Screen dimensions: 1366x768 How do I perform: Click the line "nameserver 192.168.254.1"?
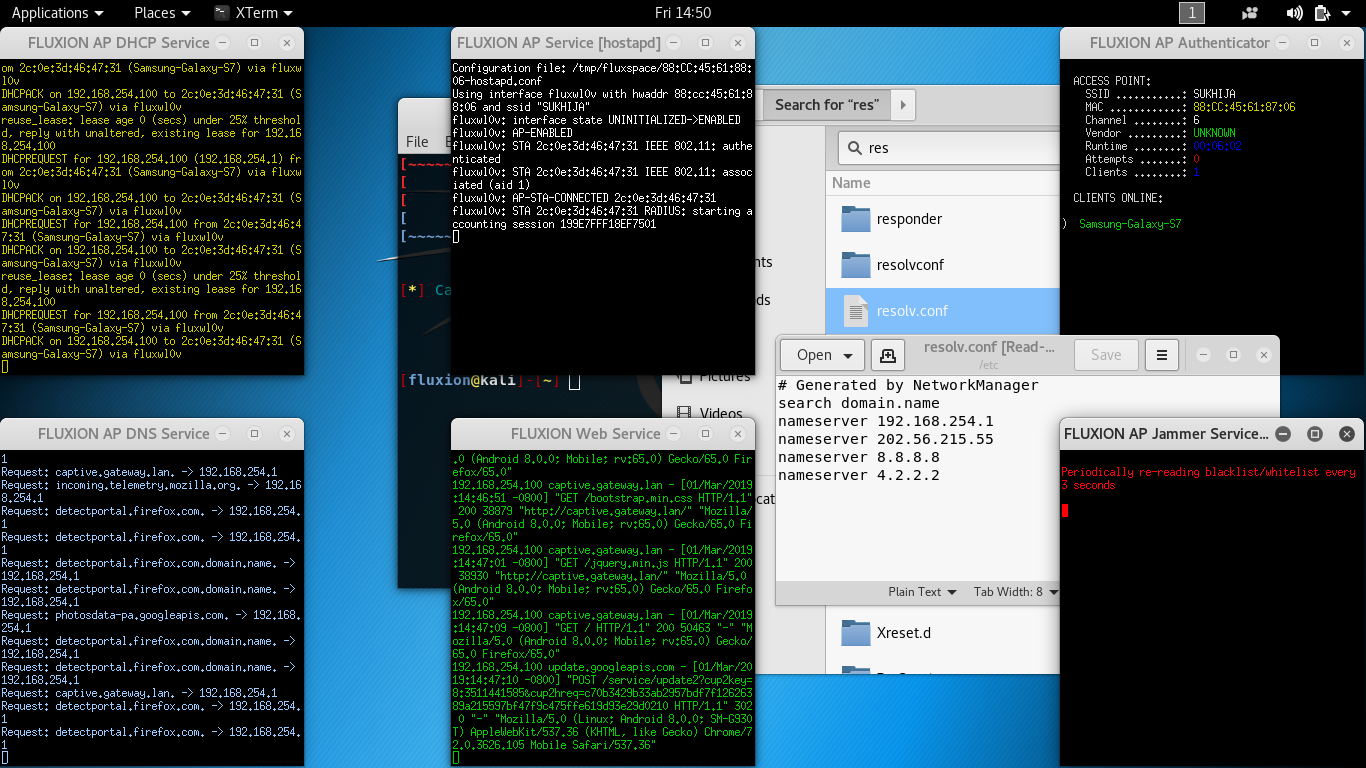(886, 421)
